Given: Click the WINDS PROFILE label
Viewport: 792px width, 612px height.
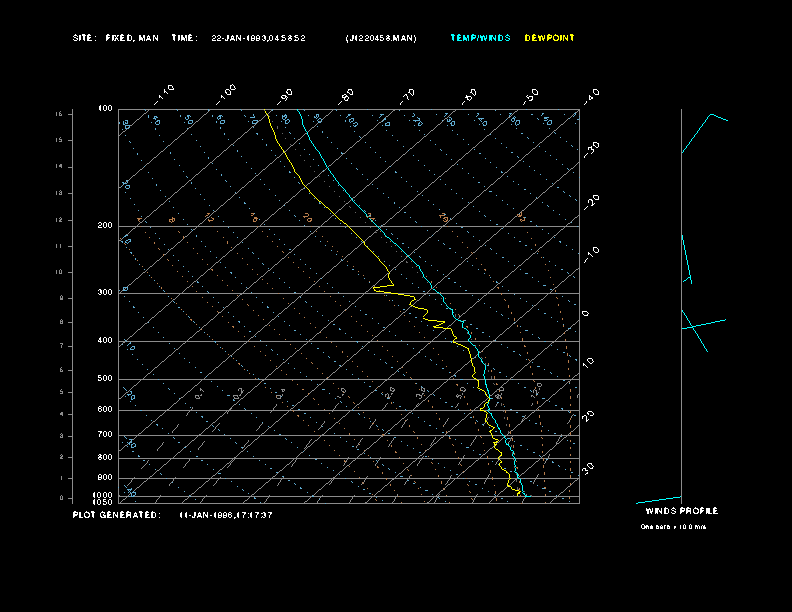Looking at the screenshot, I should (x=681, y=511).
